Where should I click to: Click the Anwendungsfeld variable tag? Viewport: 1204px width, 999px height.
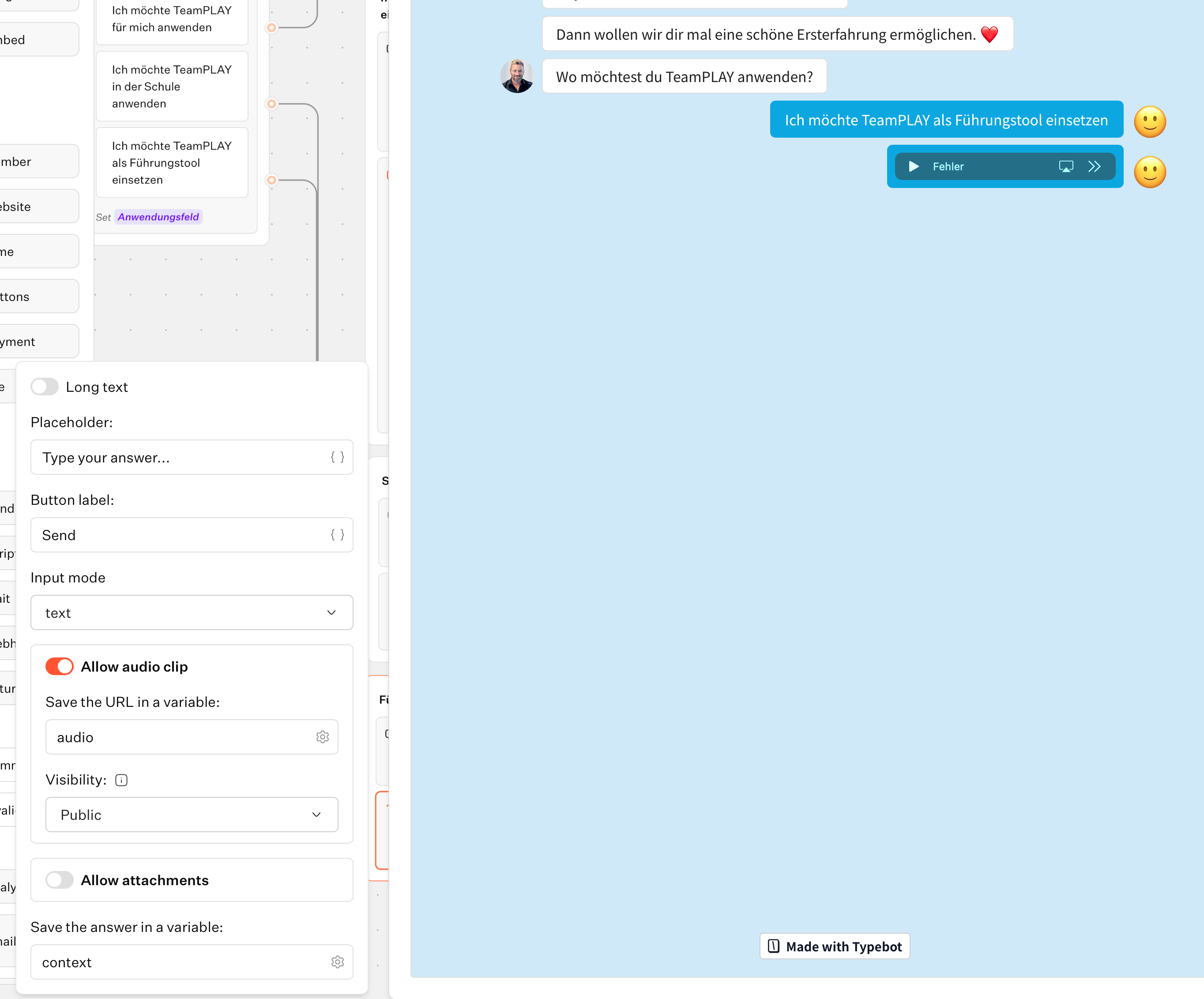(x=158, y=217)
